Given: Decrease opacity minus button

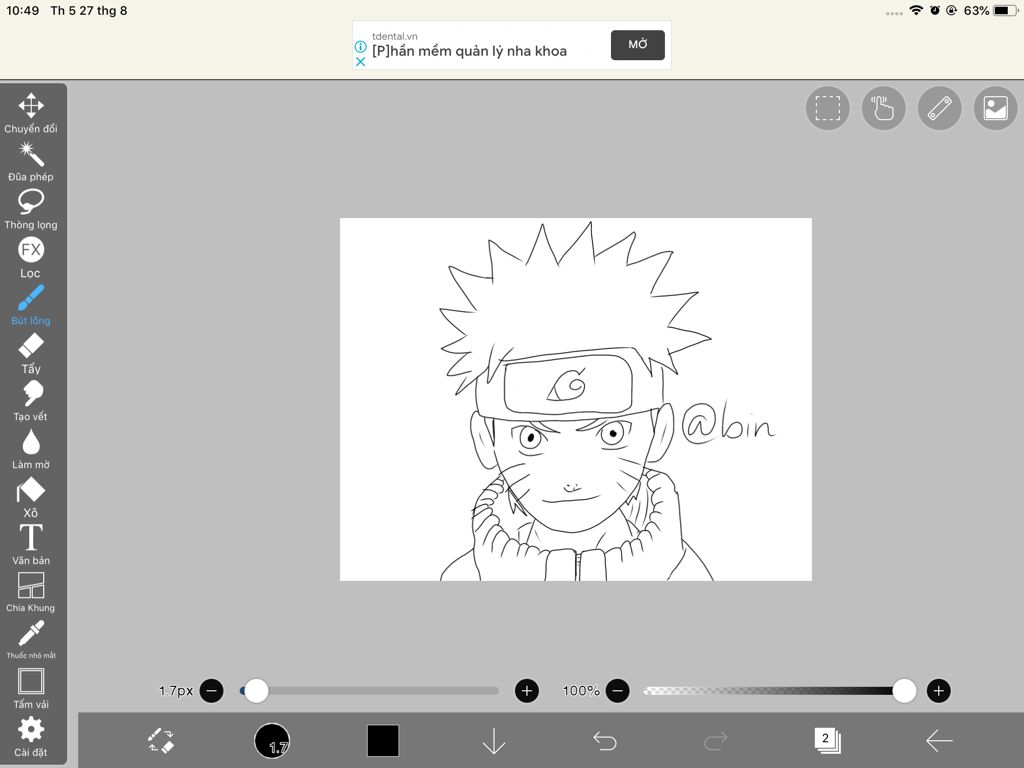Looking at the screenshot, I should [618, 690].
